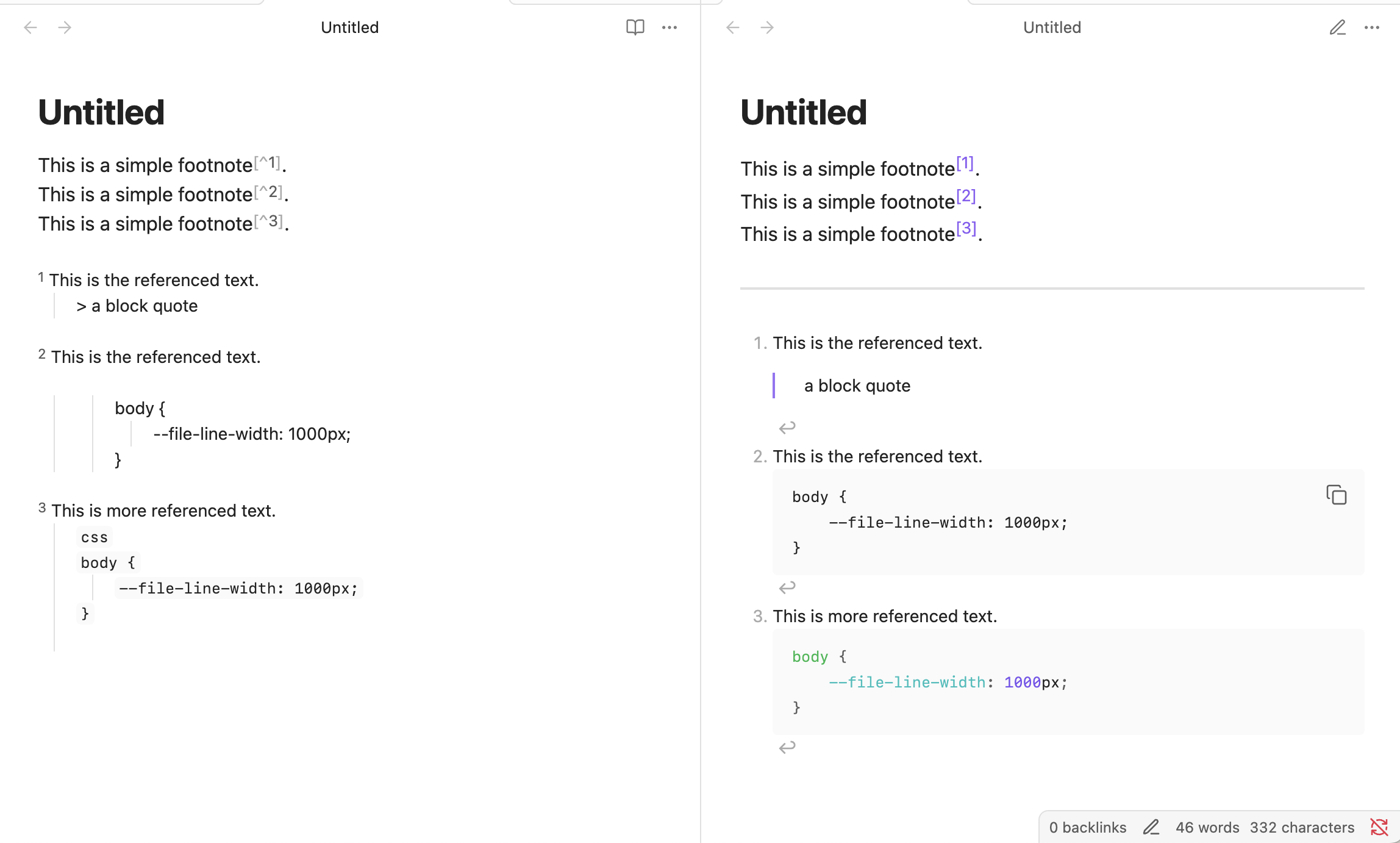Image resolution: width=1400 pixels, height=843 pixels.
Task: Navigate back in the right pane
Action: [x=733, y=27]
